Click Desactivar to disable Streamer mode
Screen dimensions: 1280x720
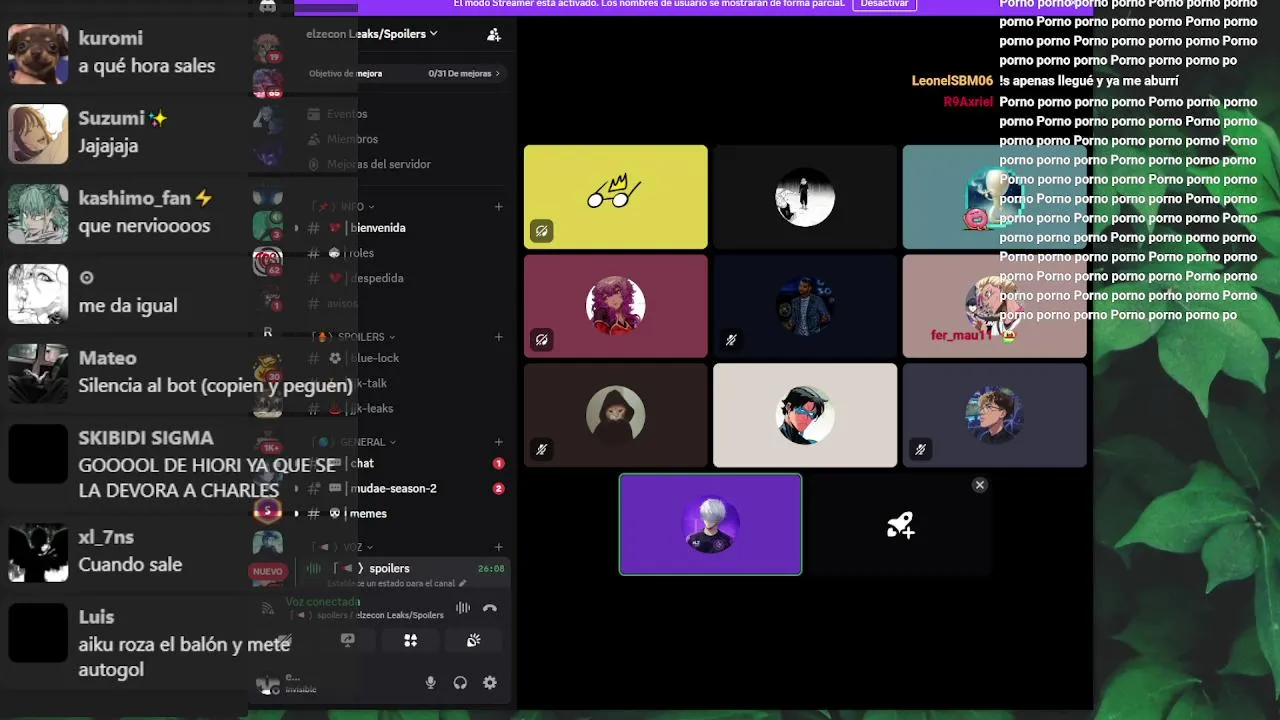[884, 4]
